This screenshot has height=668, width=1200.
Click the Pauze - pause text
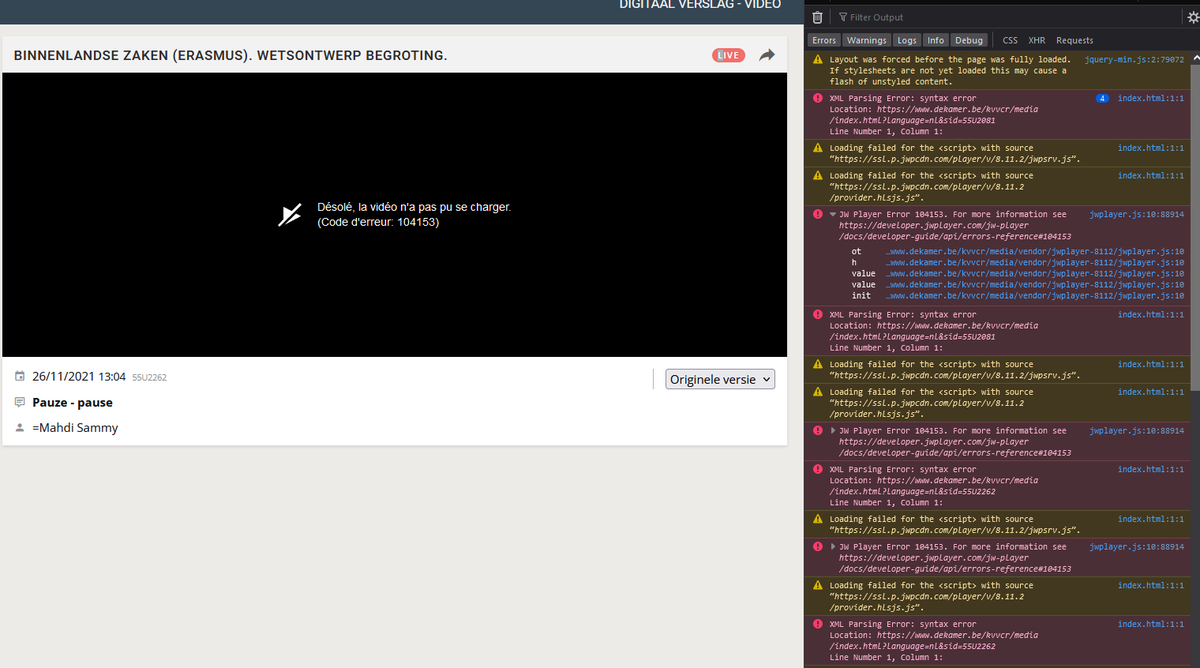(x=72, y=402)
